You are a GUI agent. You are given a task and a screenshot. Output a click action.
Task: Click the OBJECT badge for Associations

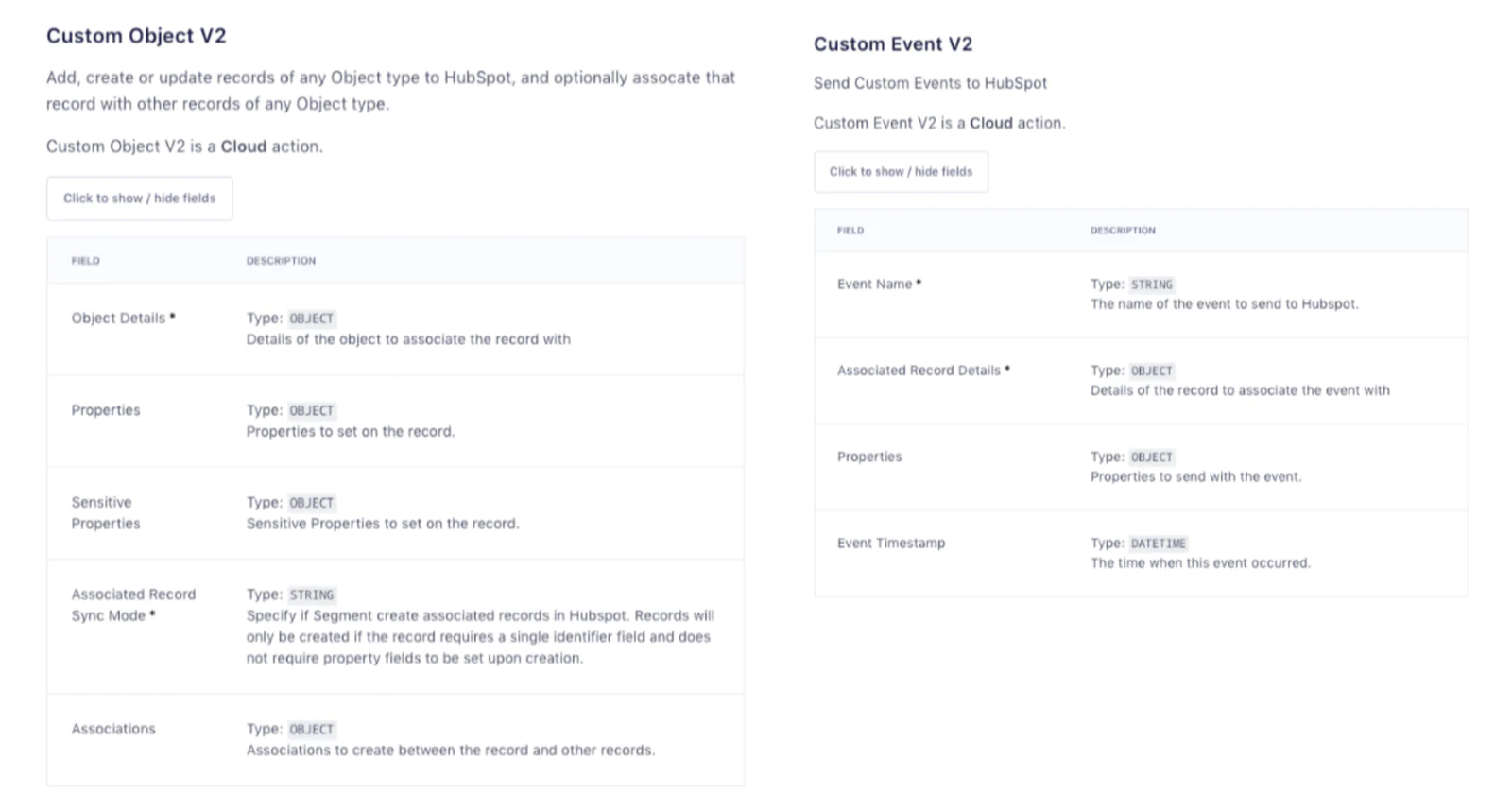[x=311, y=729]
